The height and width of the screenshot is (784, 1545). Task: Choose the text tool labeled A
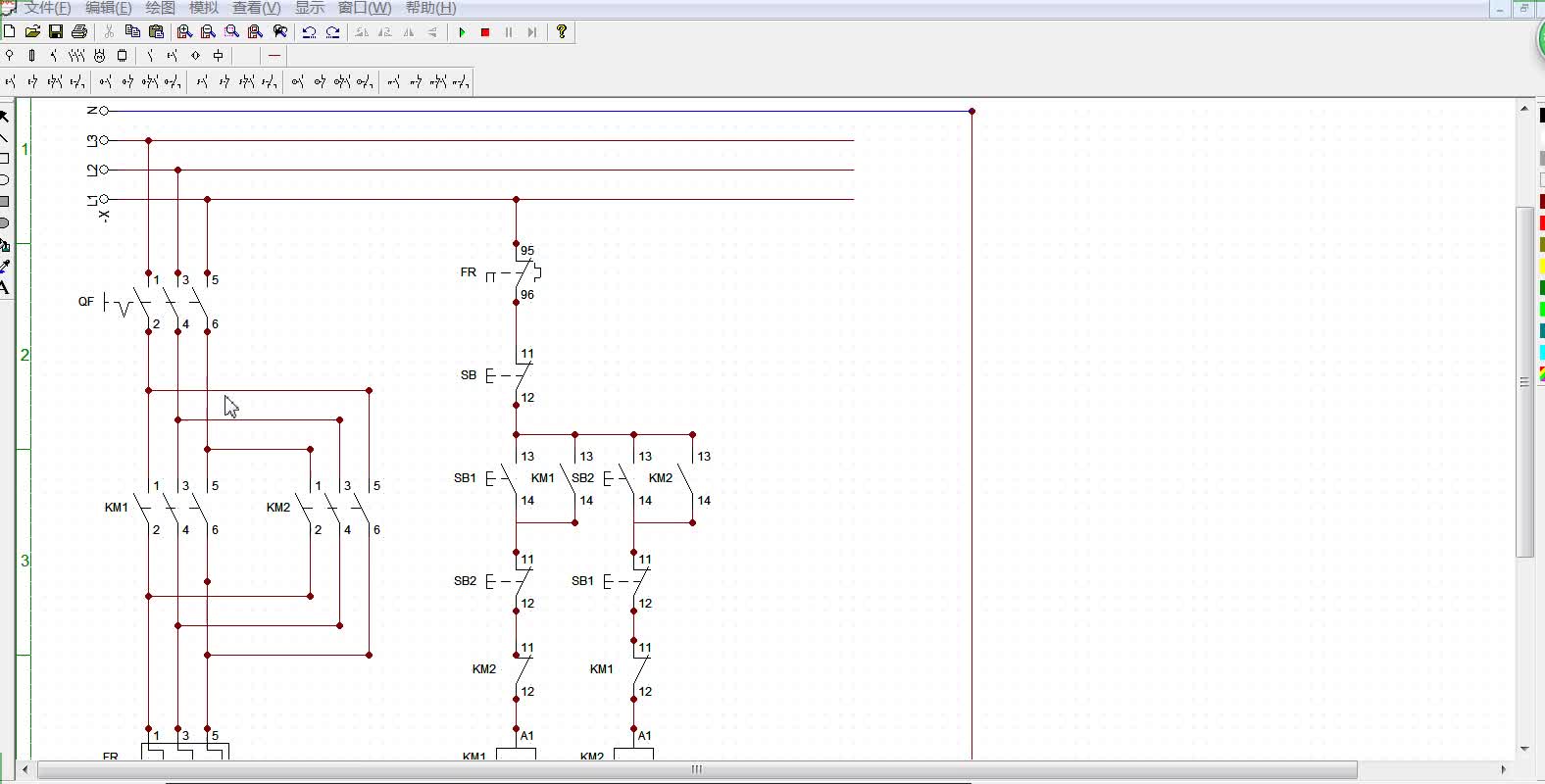pyautogui.click(x=5, y=287)
